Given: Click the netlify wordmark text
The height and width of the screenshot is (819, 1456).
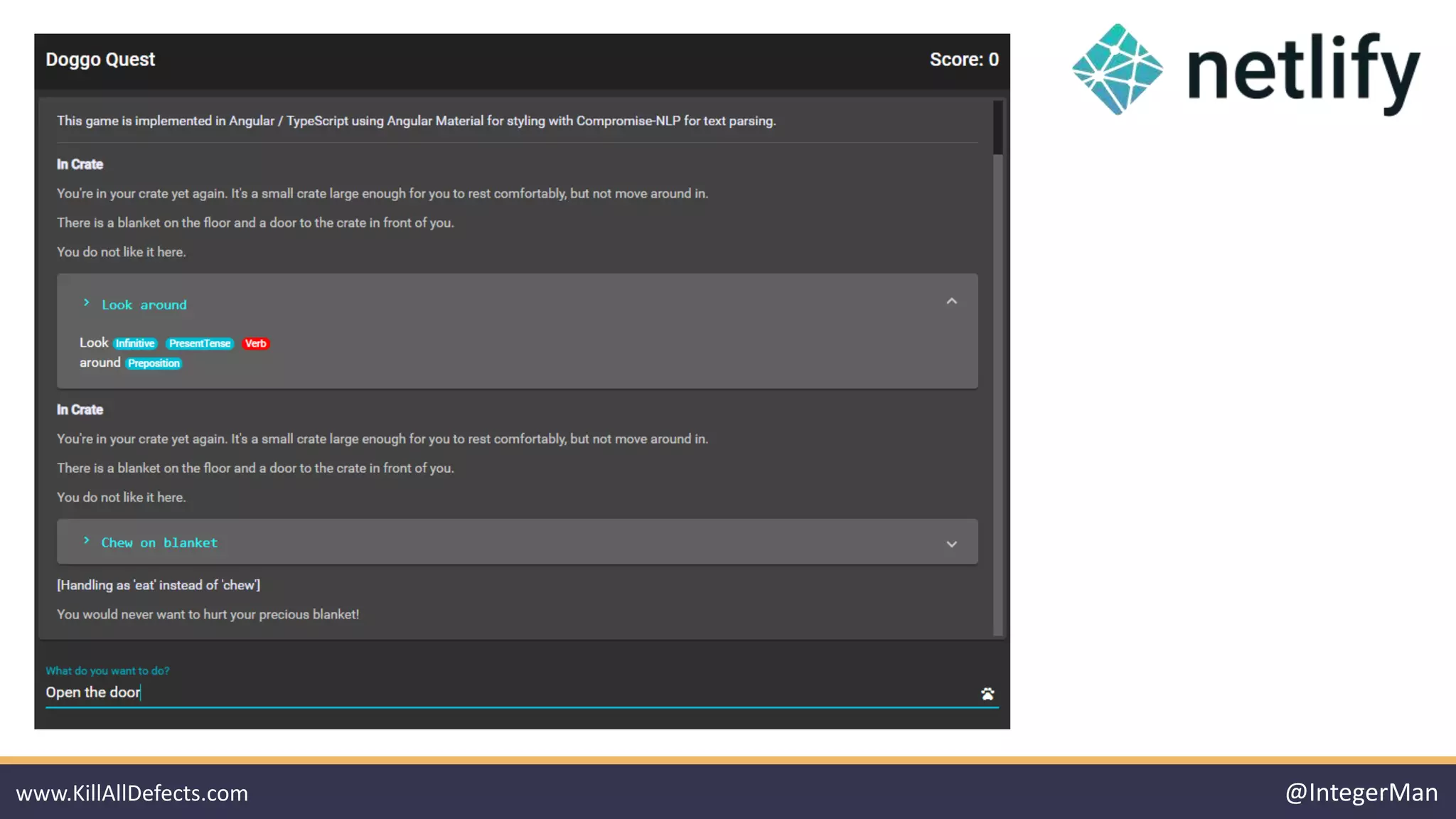Looking at the screenshot, I should point(1303,71).
